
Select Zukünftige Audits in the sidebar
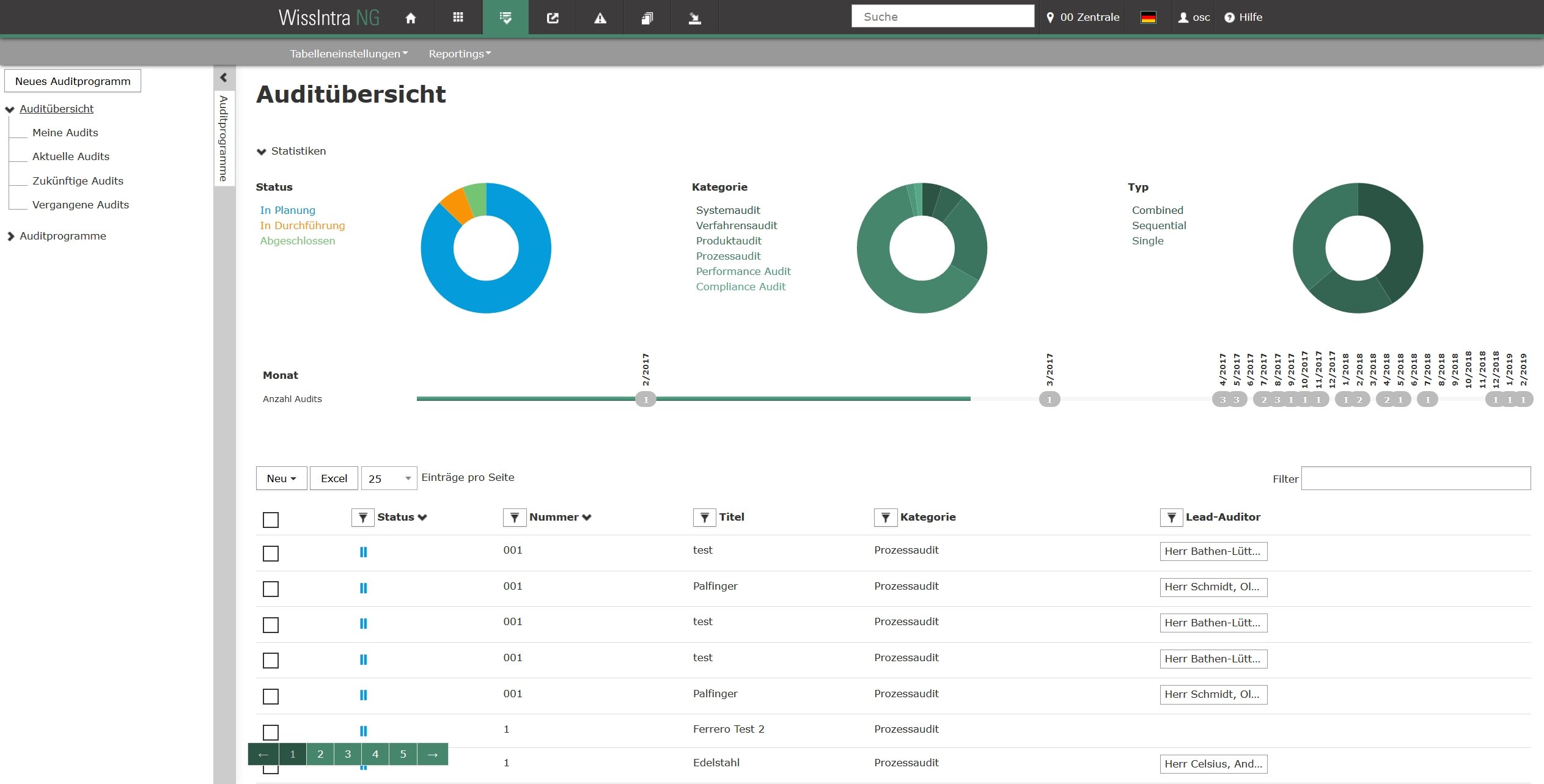click(x=78, y=181)
